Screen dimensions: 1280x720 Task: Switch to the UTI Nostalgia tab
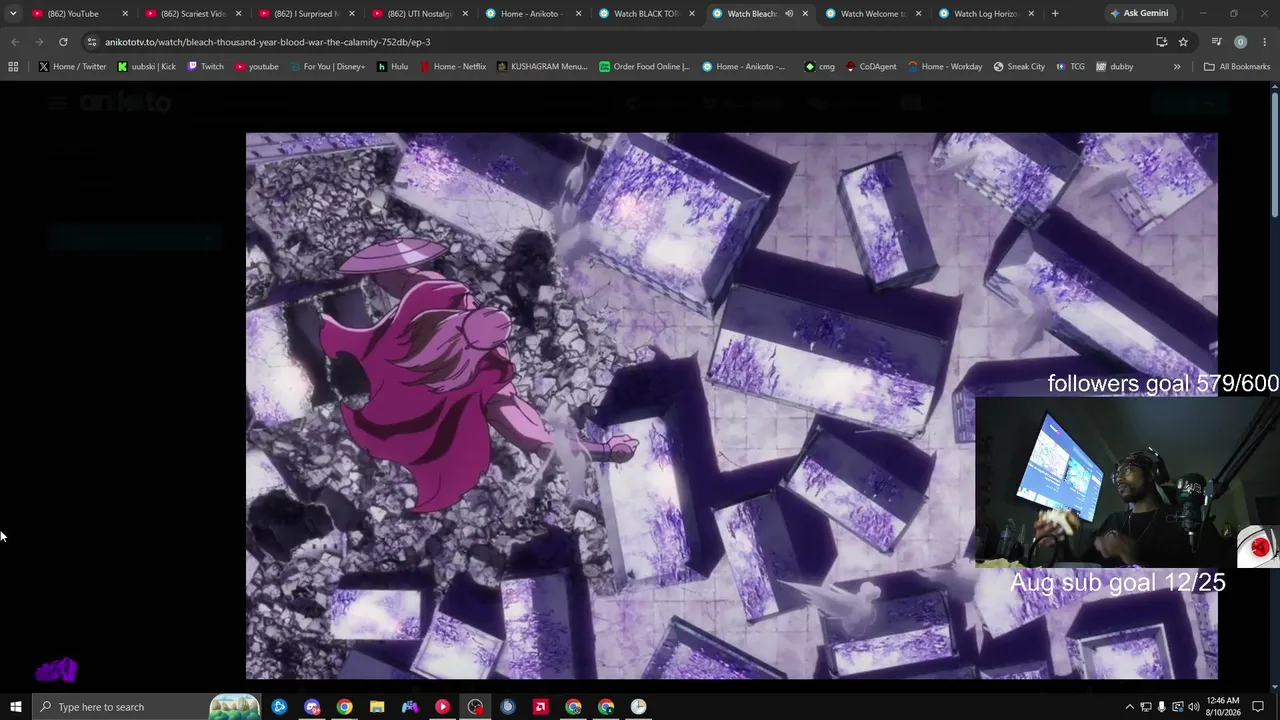coord(420,13)
